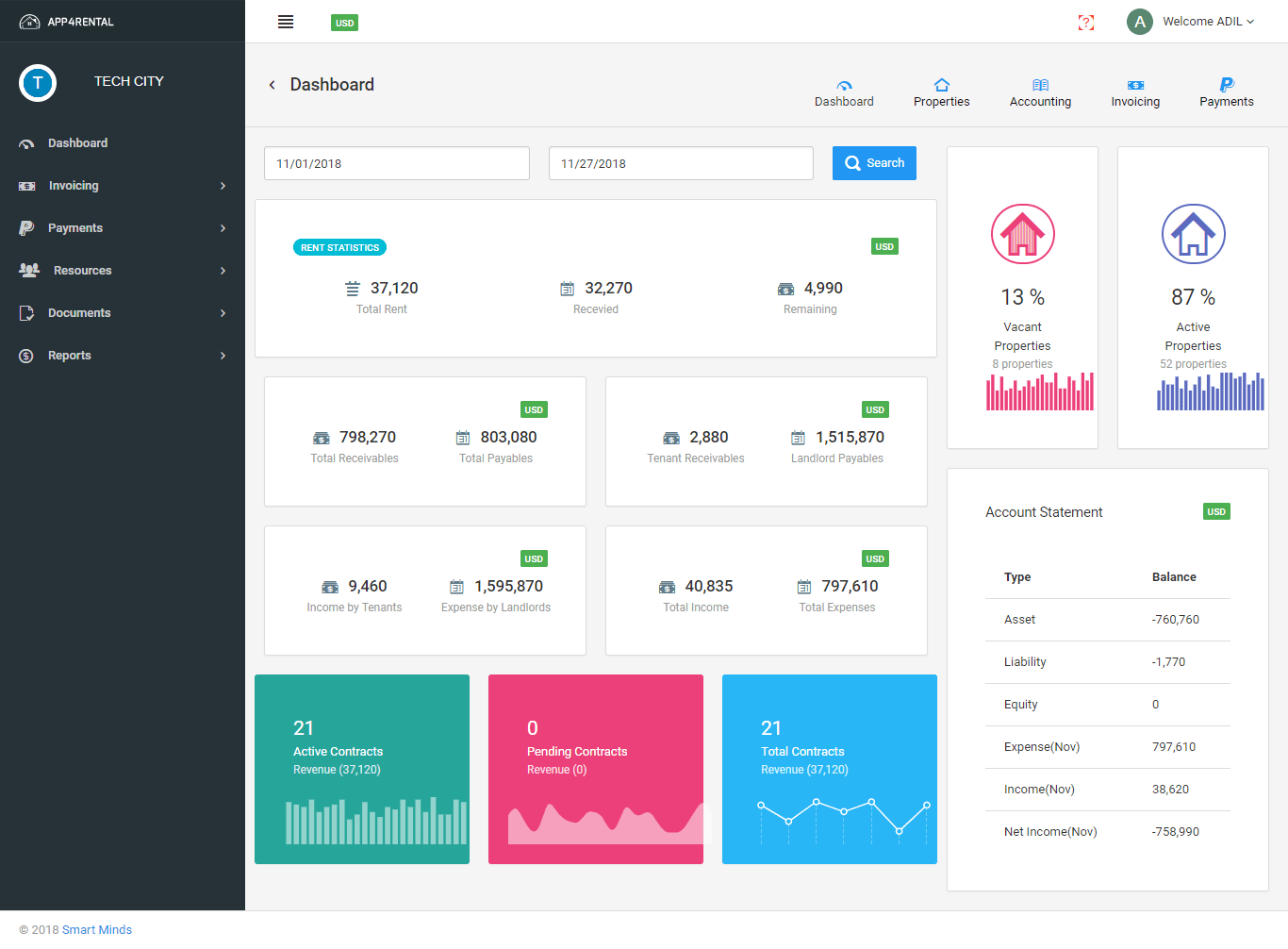Click the Resources people icon in sidebar
1288x949 pixels.
point(29,270)
